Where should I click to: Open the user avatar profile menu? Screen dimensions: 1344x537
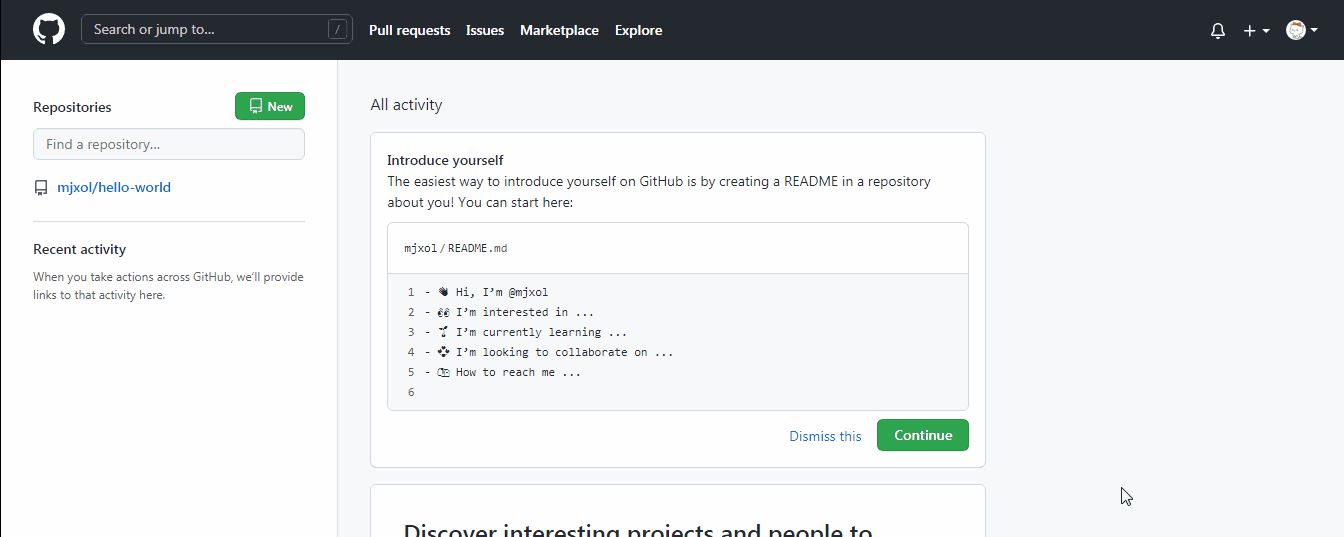click(x=1301, y=31)
